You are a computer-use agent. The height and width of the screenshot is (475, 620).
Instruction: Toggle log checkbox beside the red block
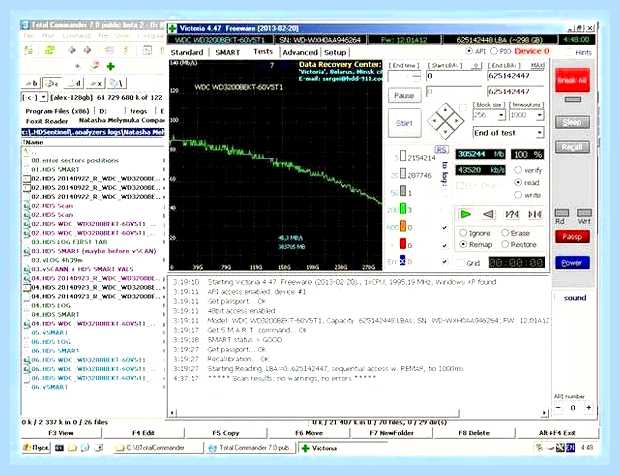click(x=444, y=245)
